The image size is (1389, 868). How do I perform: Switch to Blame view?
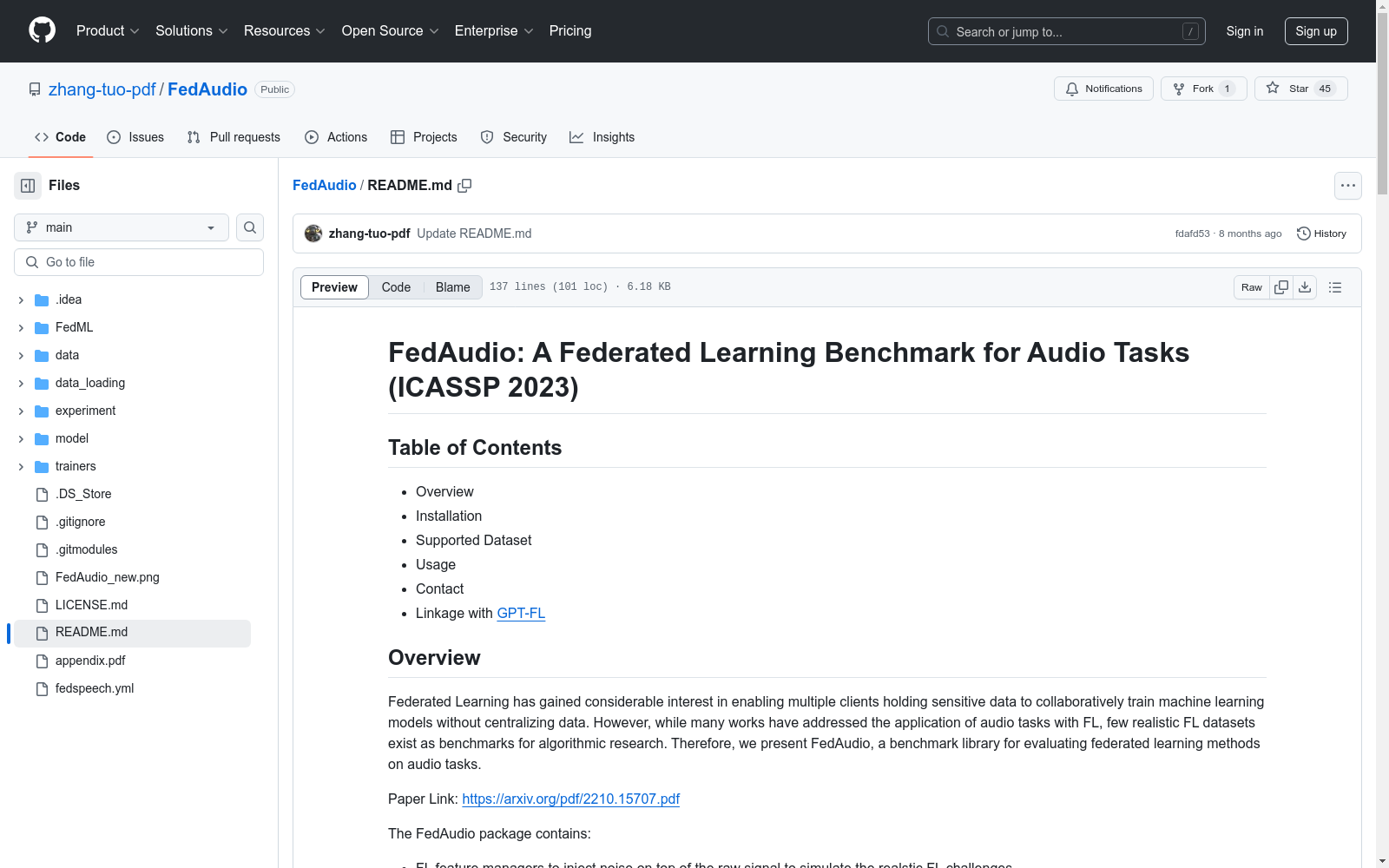coord(453,287)
